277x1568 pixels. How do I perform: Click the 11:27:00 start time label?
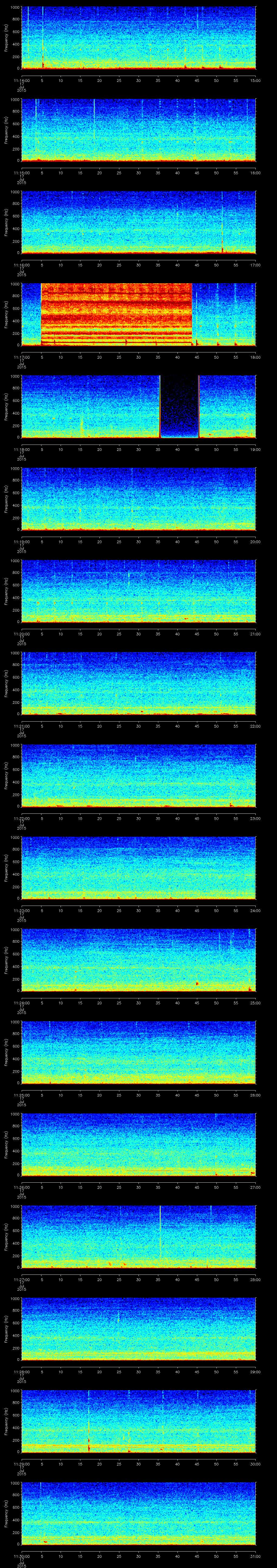(x=22, y=1279)
